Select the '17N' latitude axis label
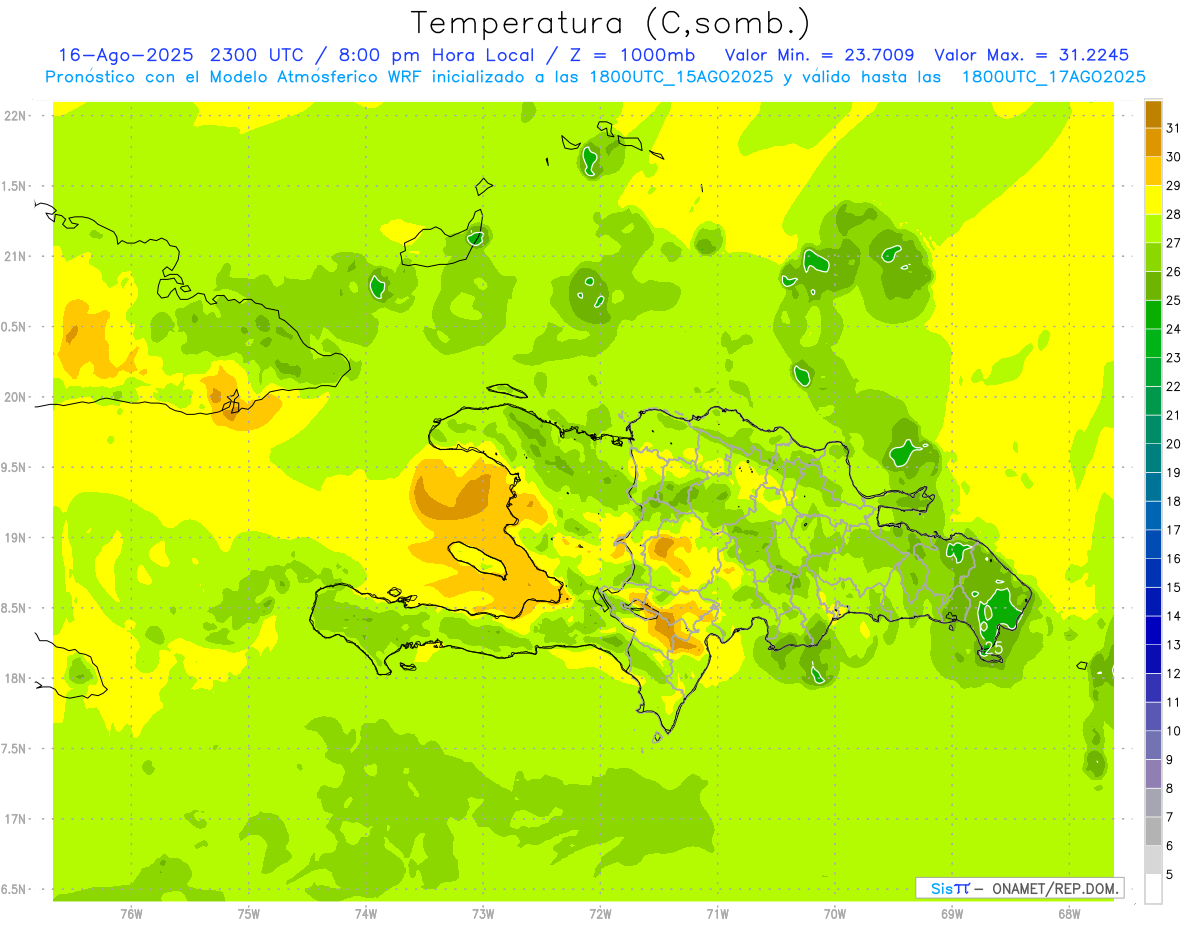The image size is (1200, 927). 17,819
